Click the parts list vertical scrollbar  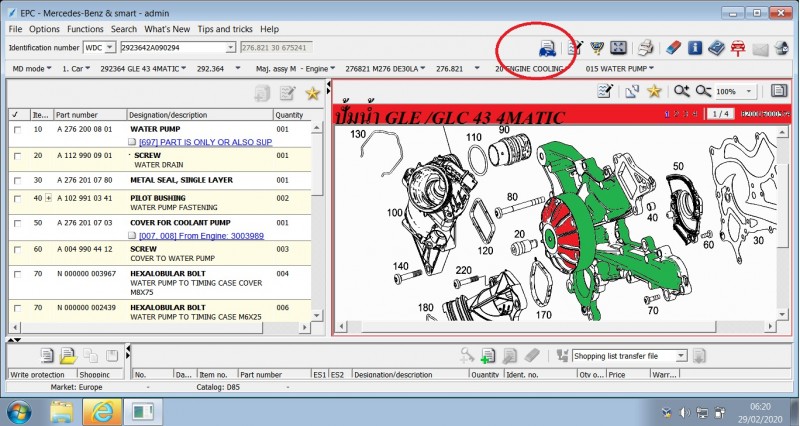point(317,221)
